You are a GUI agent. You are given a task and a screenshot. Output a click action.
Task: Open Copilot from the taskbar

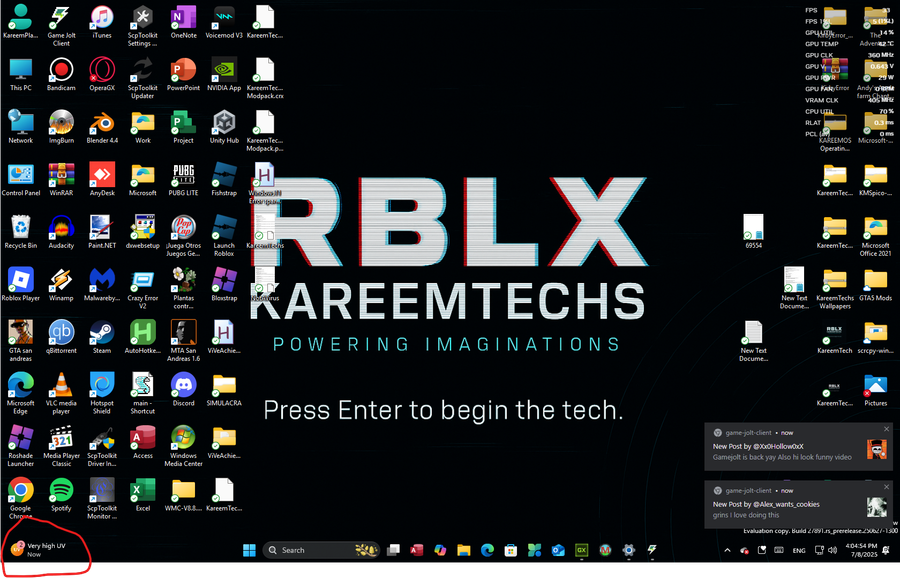[440, 550]
